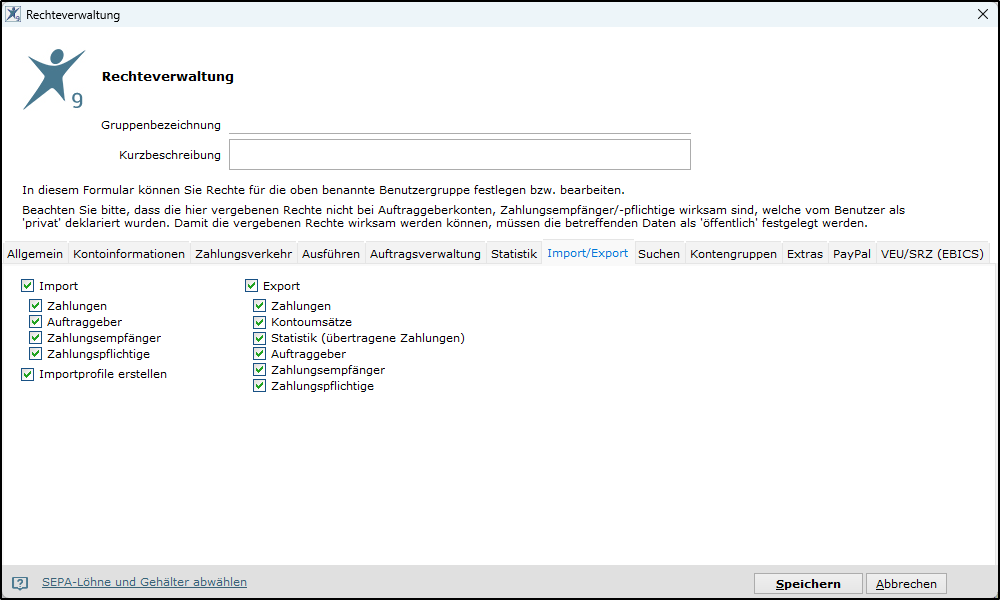Open the Extras tab
The height and width of the screenshot is (600, 1000).
(x=805, y=254)
